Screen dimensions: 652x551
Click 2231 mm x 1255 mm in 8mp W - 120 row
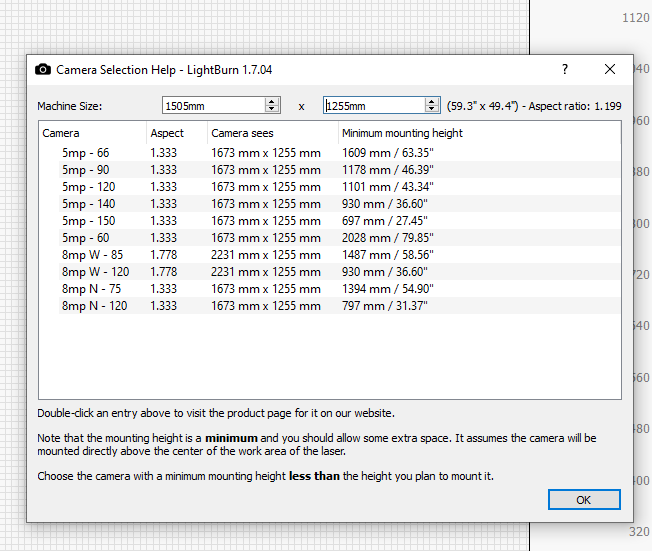(x=266, y=272)
